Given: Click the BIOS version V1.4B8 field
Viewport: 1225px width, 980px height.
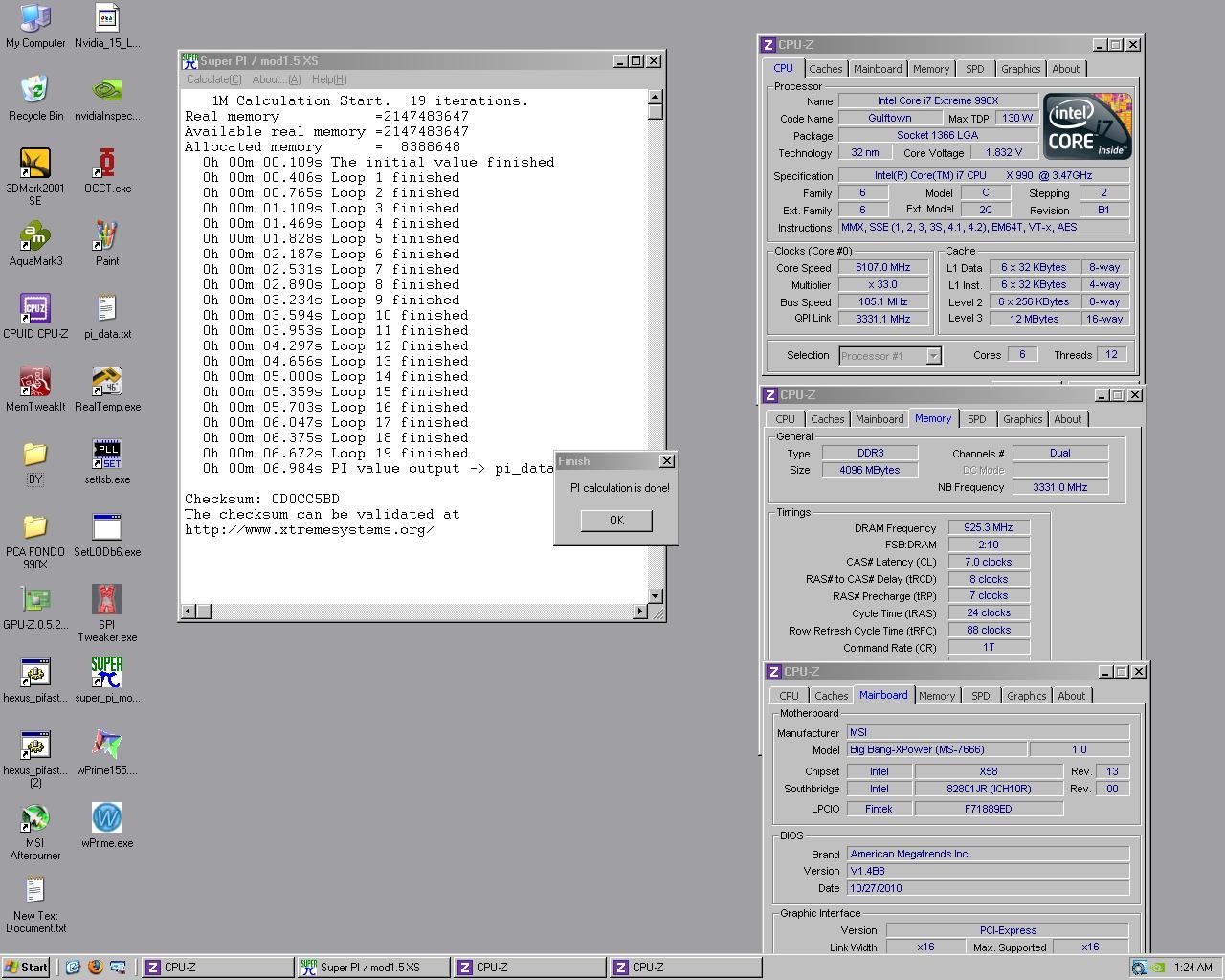Looking at the screenshot, I should (988, 872).
